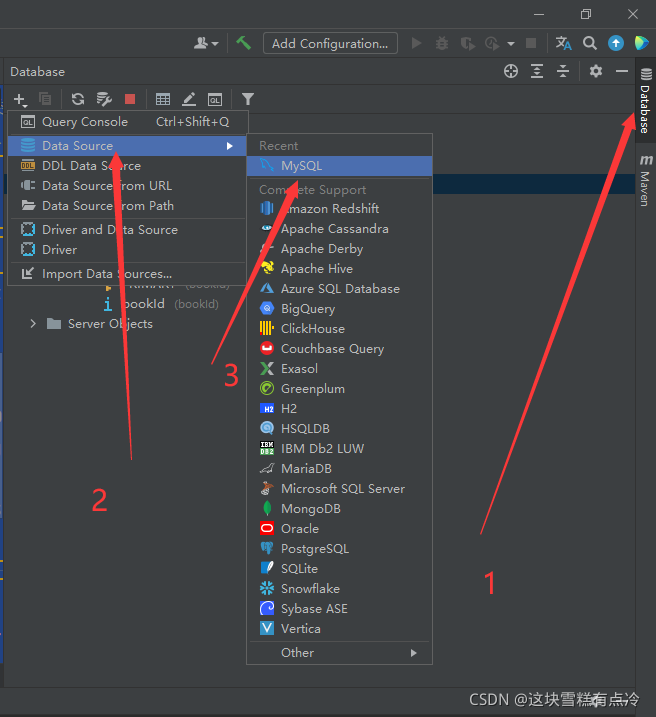Screen dimensions: 656x717
Task: Select Query Console menu item
Action: (x=128, y=122)
